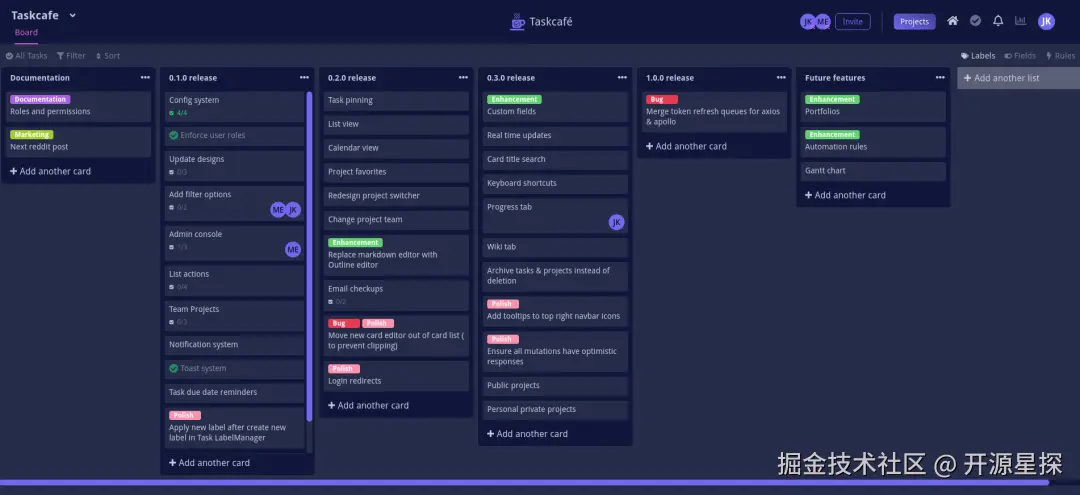The height and width of the screenshot is (495, 1080).
Task: Toggle Fields display option
Action: coord(1020,56)
